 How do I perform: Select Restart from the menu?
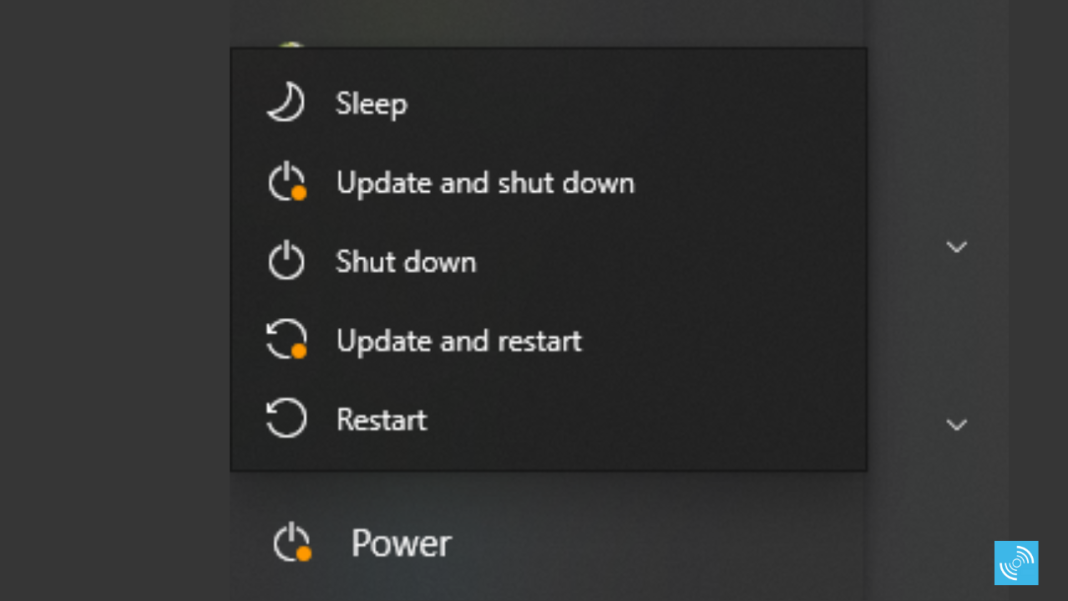tap(380, 419)
